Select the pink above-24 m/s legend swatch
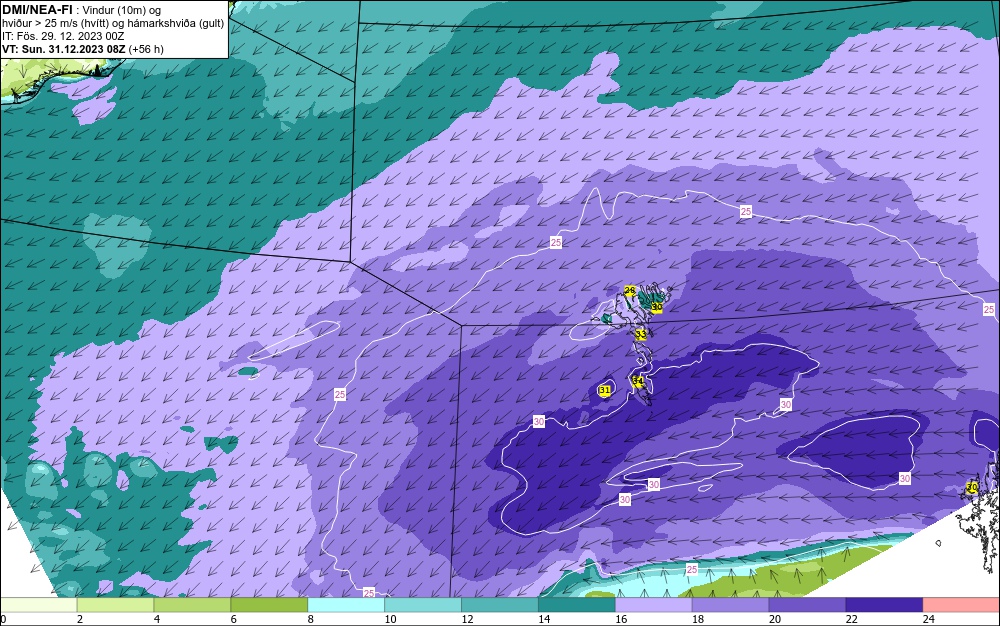 [x=961, y=605]
